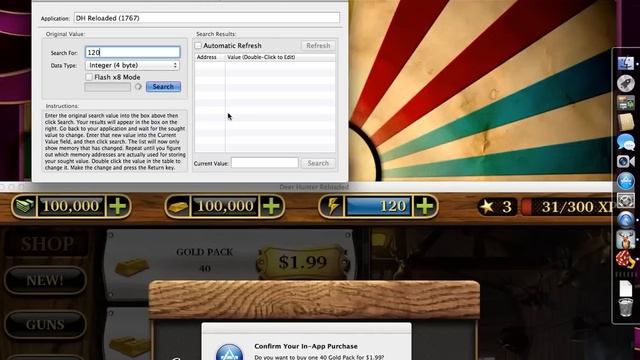Image resolution: width=640 pixels, height=360 pixels.
Task: Open Mission Control icon in the Dock
Action: point(626,102)
